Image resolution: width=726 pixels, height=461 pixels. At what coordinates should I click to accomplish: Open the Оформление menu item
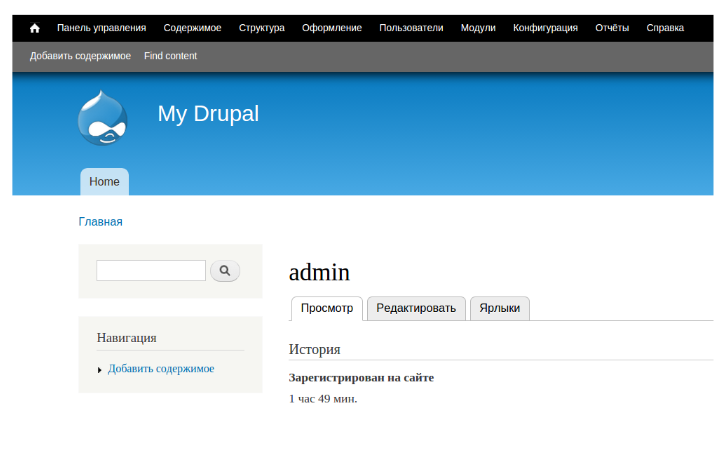point(332,28)
